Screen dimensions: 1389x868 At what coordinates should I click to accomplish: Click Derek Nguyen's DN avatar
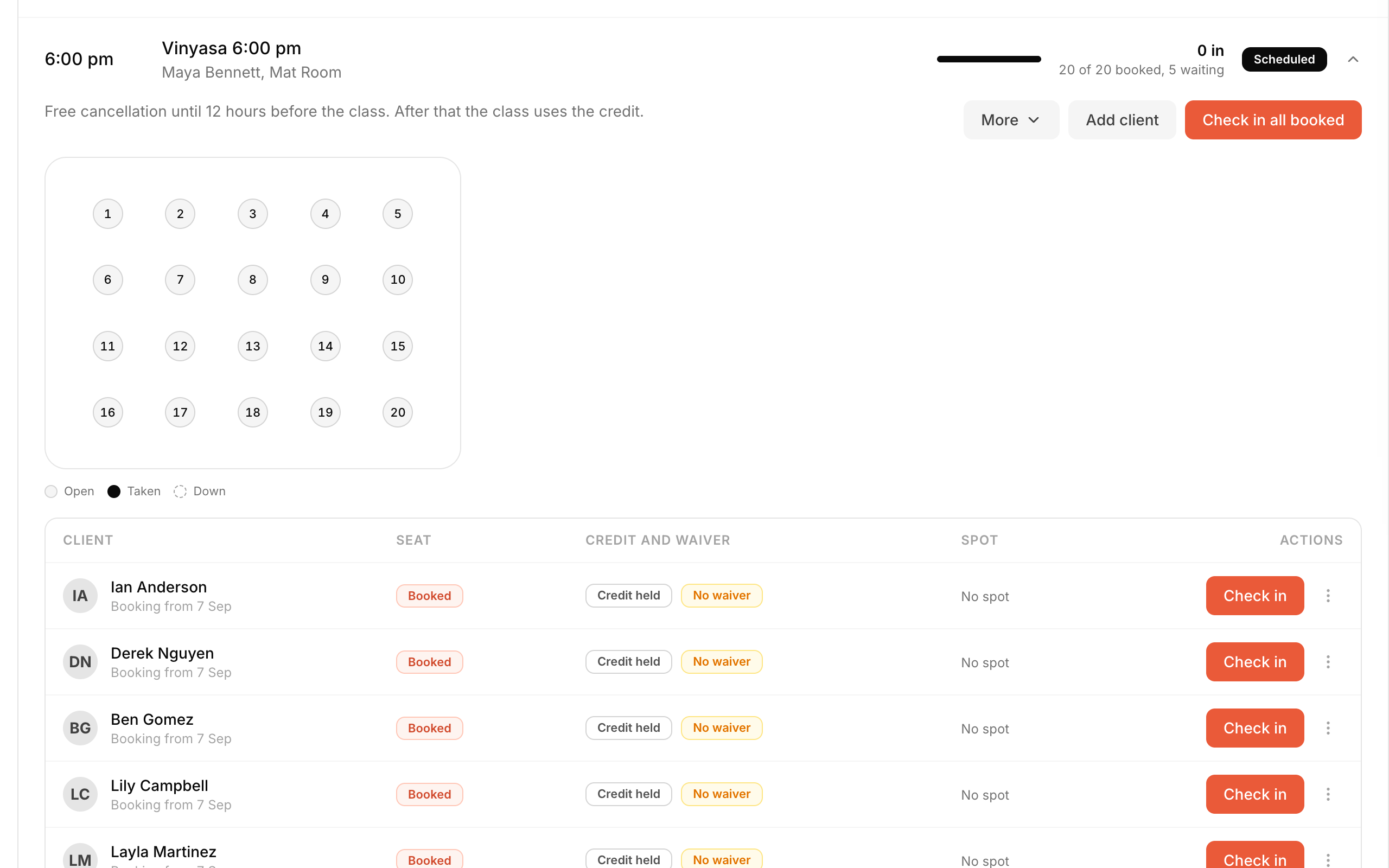(x=80, y=662)
